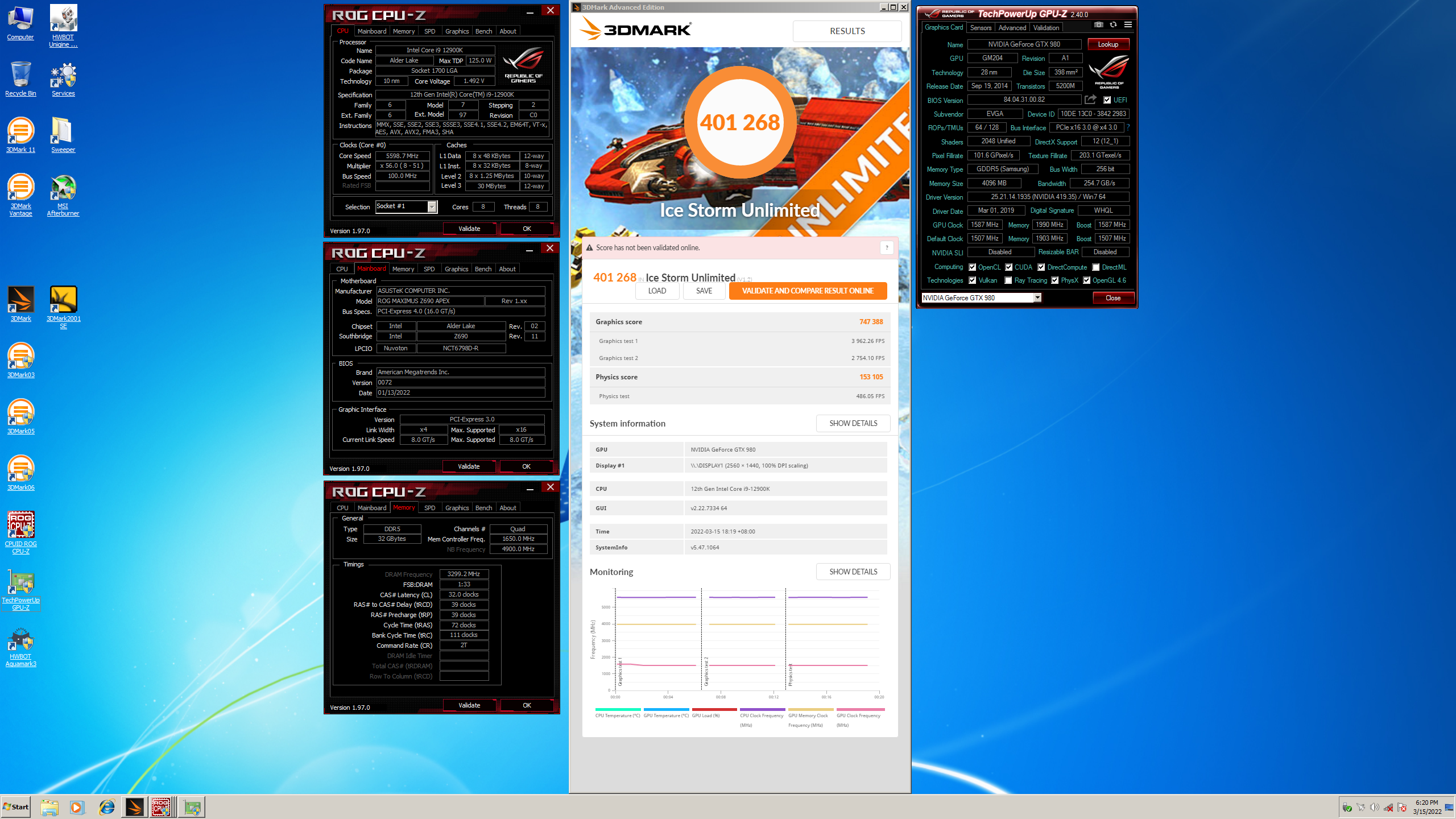Open the 3DMark 11 desktop icon
This screenshot has width=1456, height=819.
pos(20,135)
